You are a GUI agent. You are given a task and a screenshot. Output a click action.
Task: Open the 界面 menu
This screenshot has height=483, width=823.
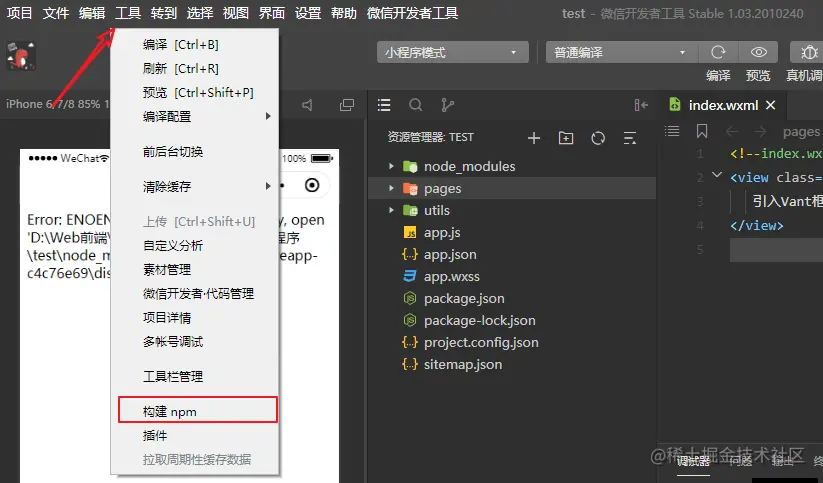272,13
